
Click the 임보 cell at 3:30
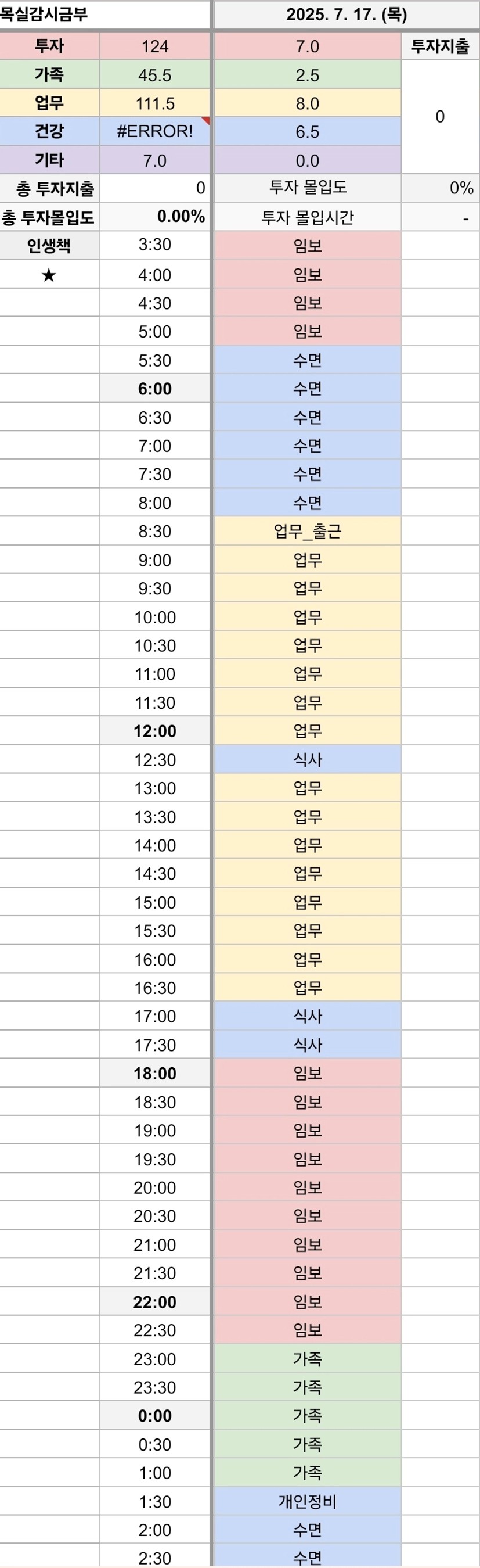308,245
